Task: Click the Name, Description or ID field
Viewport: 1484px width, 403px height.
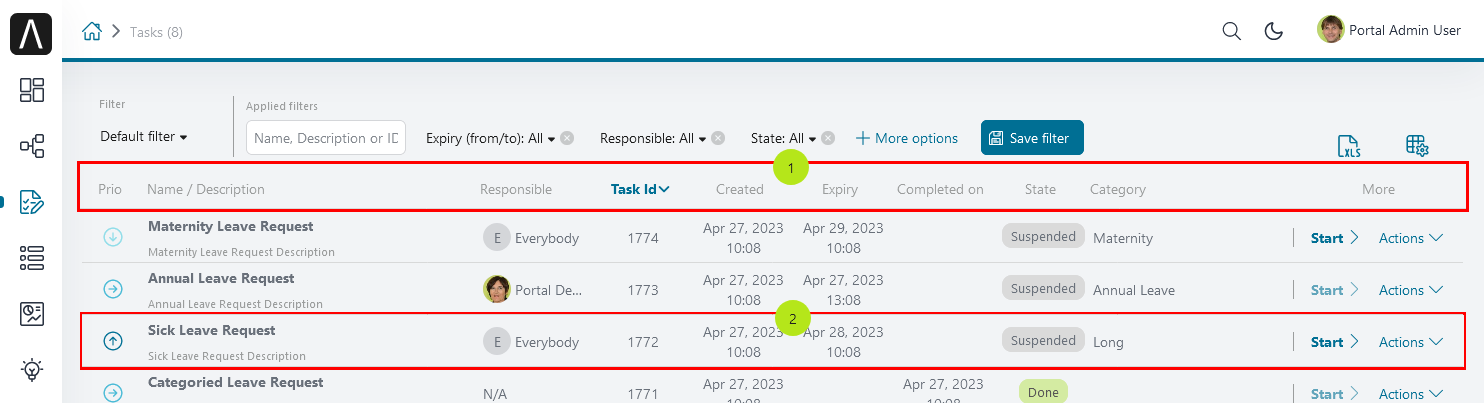Action: [x=326, y=138]
